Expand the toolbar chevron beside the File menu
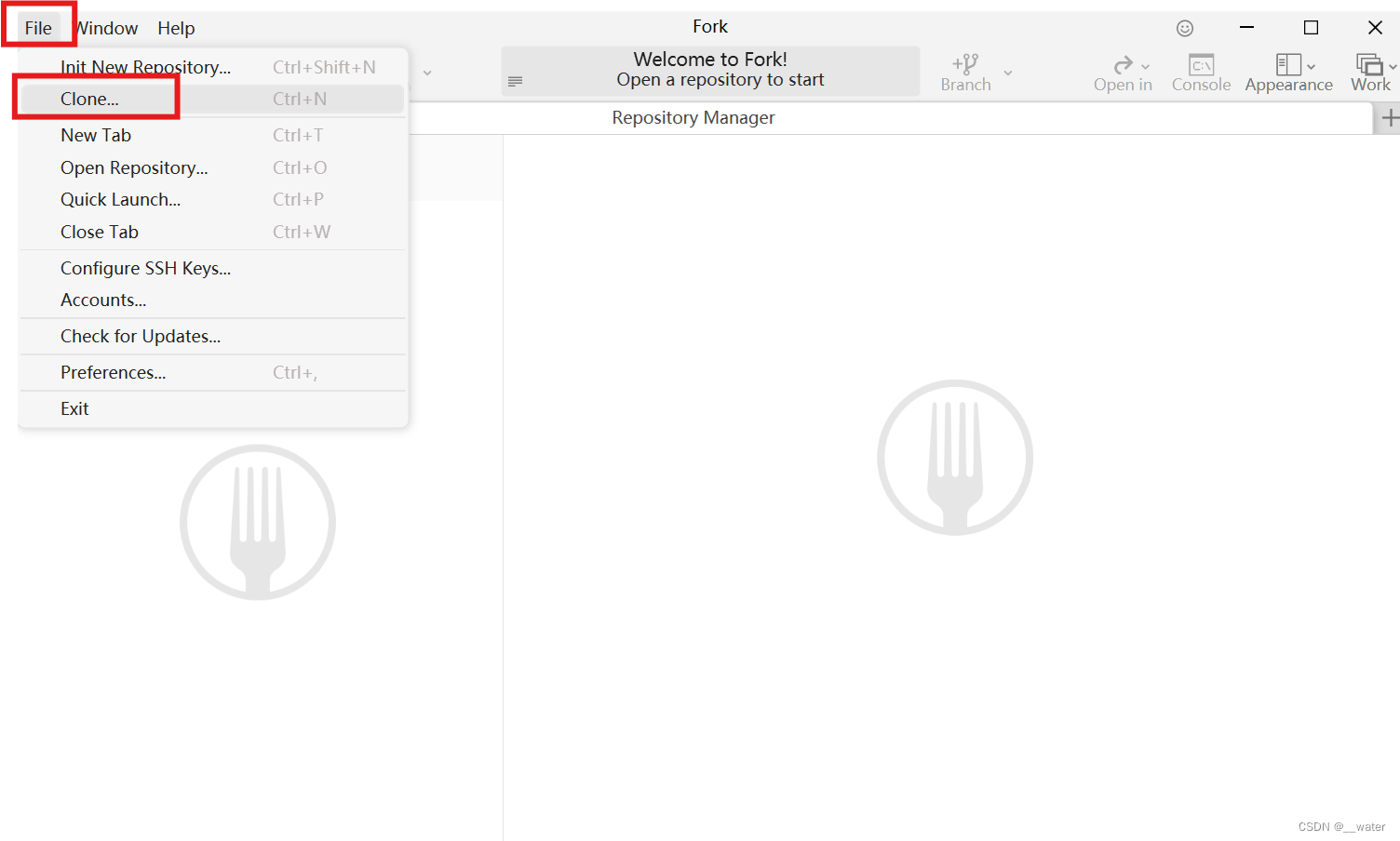The image size is (1400, 841). click(427, 73)
